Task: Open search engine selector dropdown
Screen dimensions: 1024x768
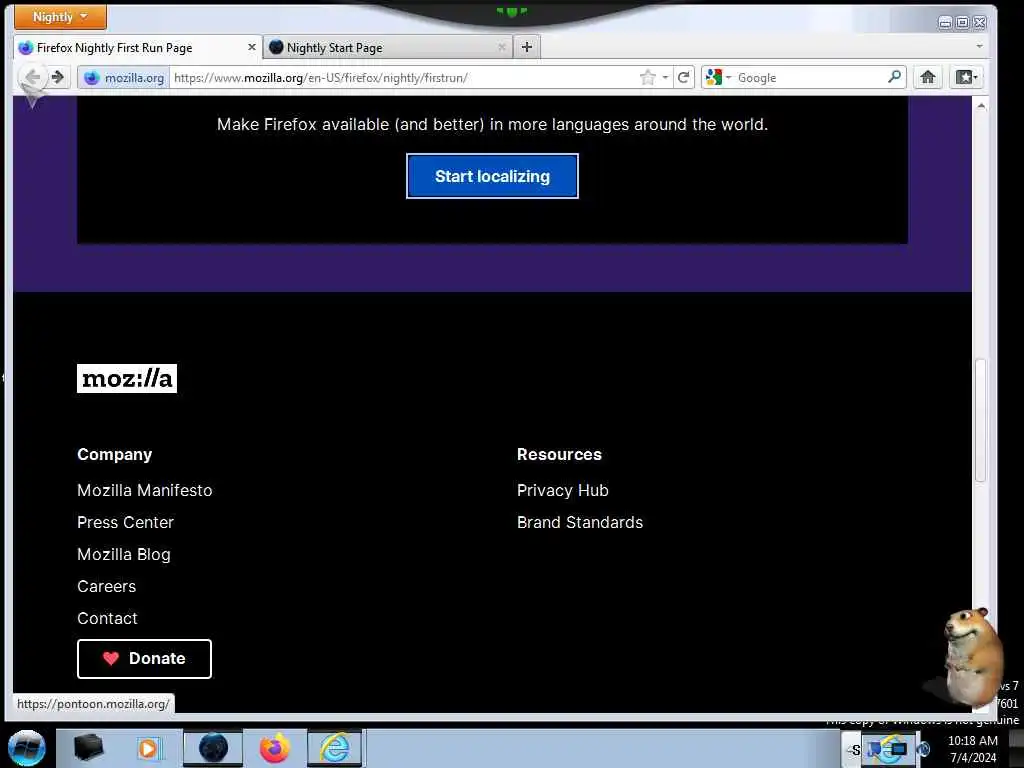Action: click(x=718, y=78)
